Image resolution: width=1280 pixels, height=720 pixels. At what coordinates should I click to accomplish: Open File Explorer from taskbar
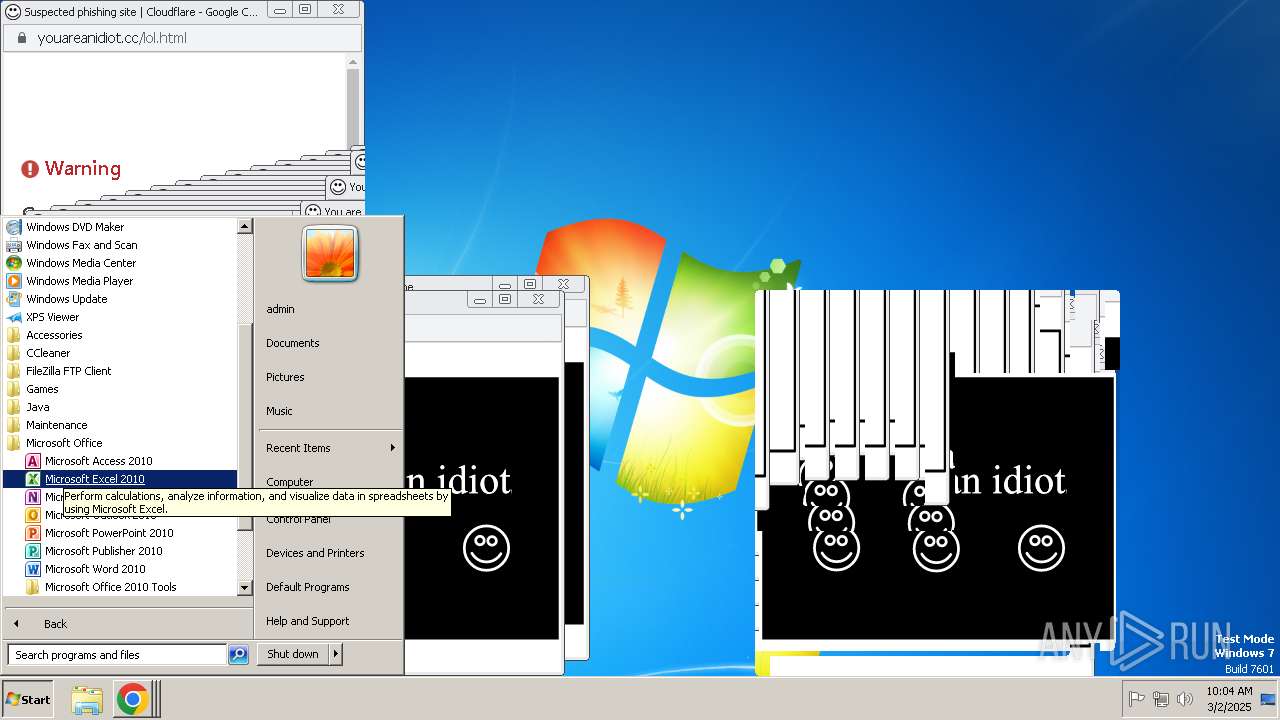87,699
